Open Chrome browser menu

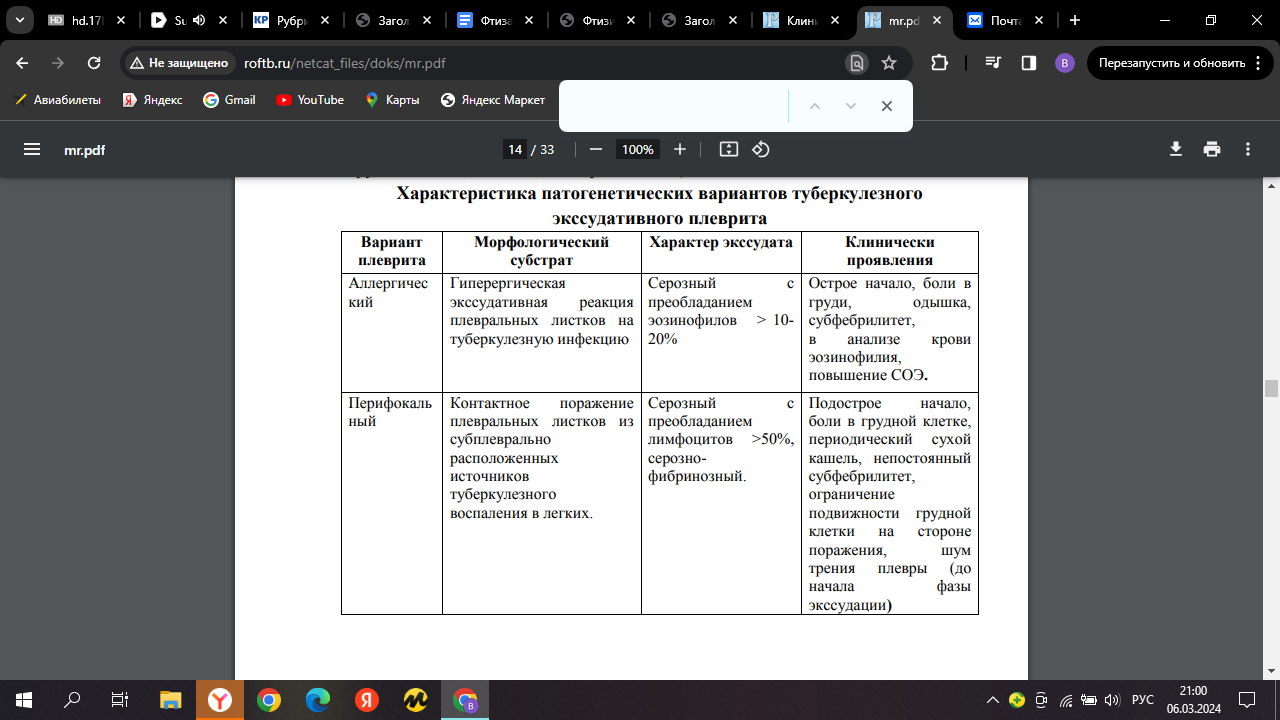point(1256,63)
